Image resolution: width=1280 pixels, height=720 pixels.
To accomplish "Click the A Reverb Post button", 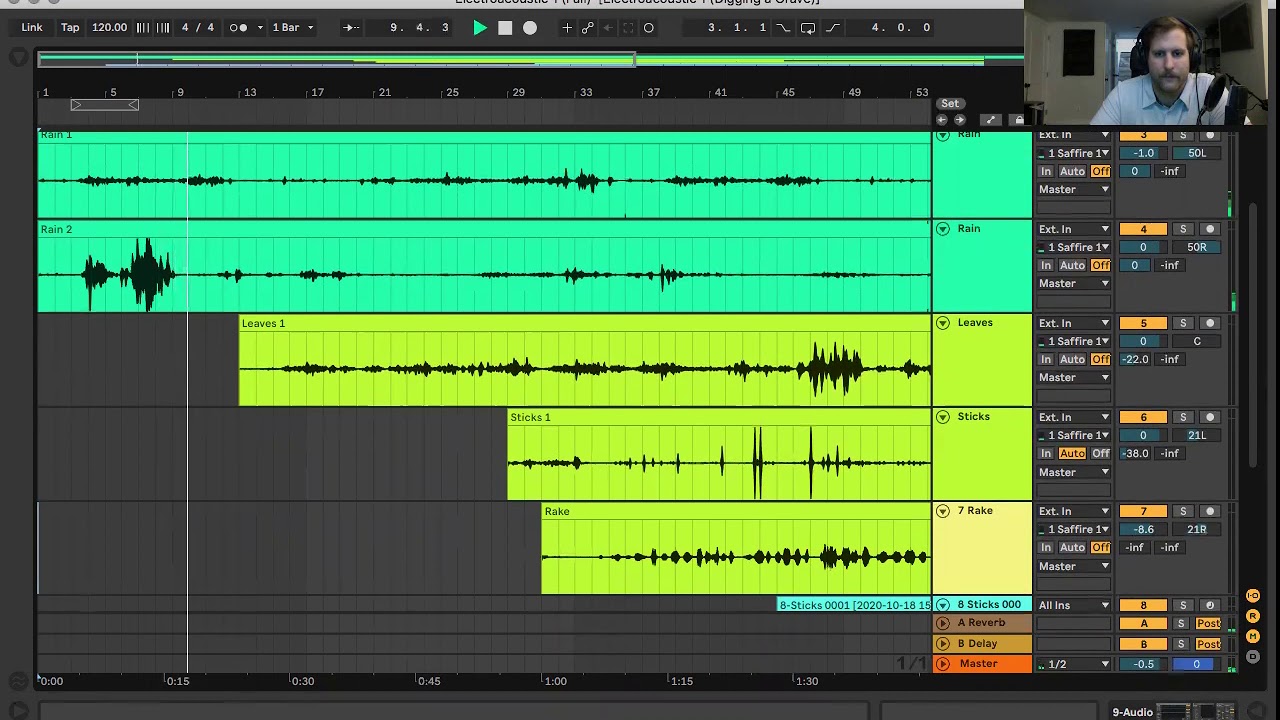I will point(1208,623).
